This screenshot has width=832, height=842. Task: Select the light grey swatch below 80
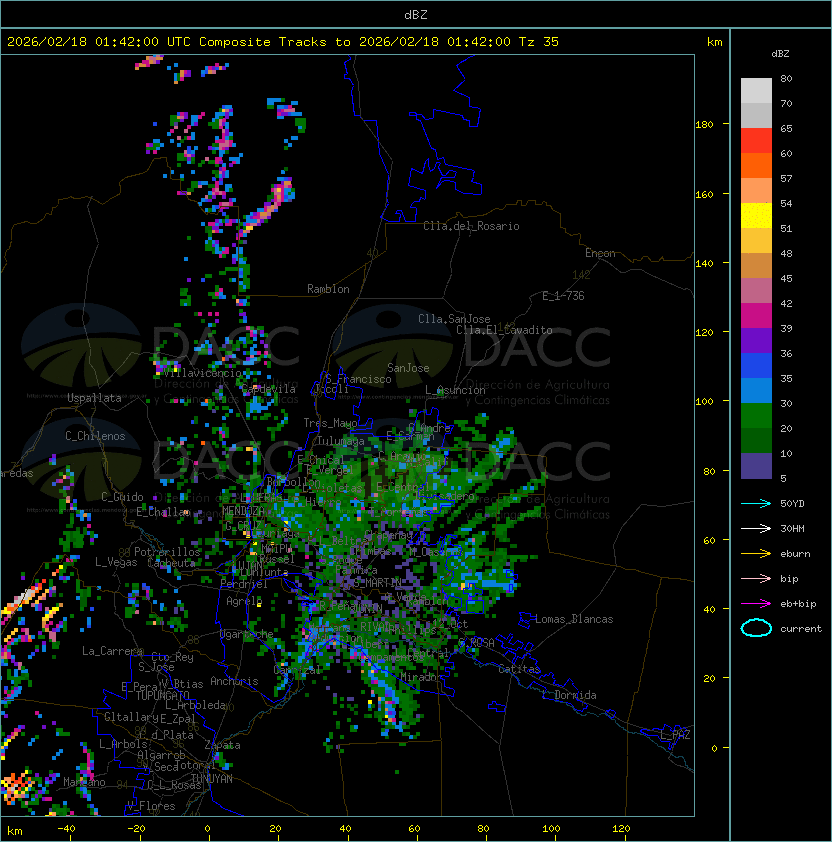756,90
